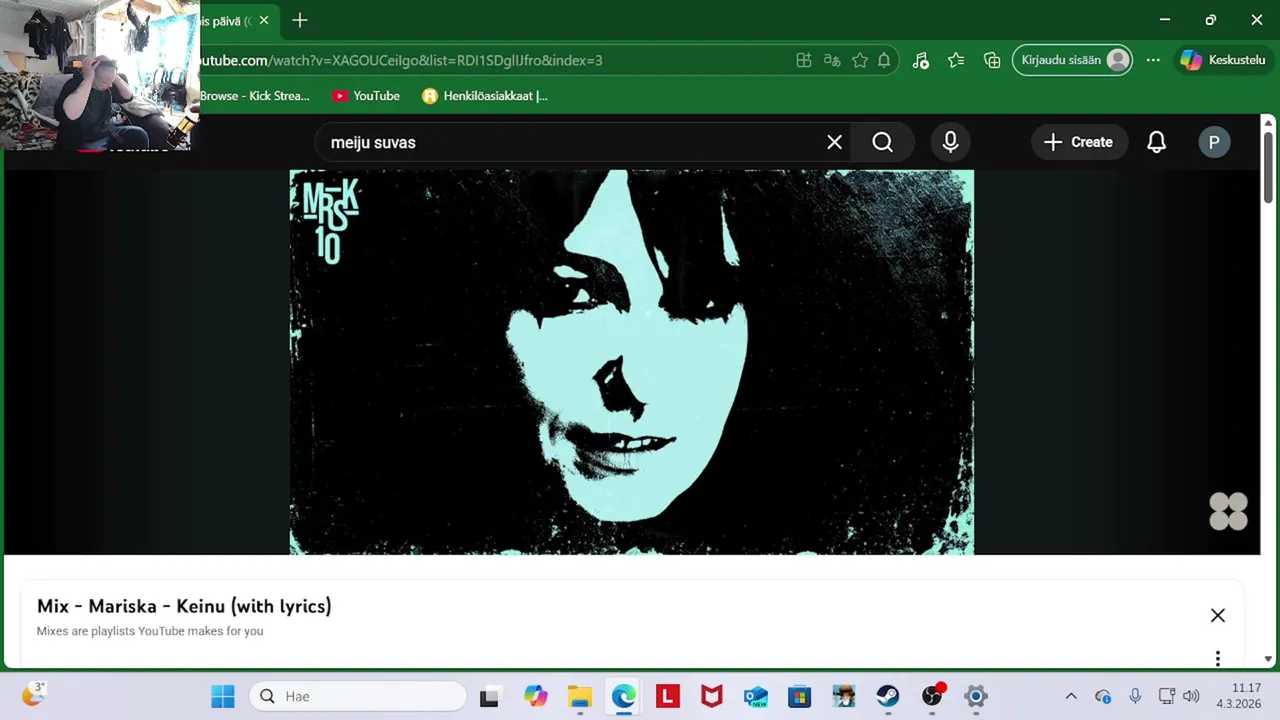This screenshot has width=1280, height=720.
Task: Open the split screen icon in address bar
Action: [x=804, y=60]
